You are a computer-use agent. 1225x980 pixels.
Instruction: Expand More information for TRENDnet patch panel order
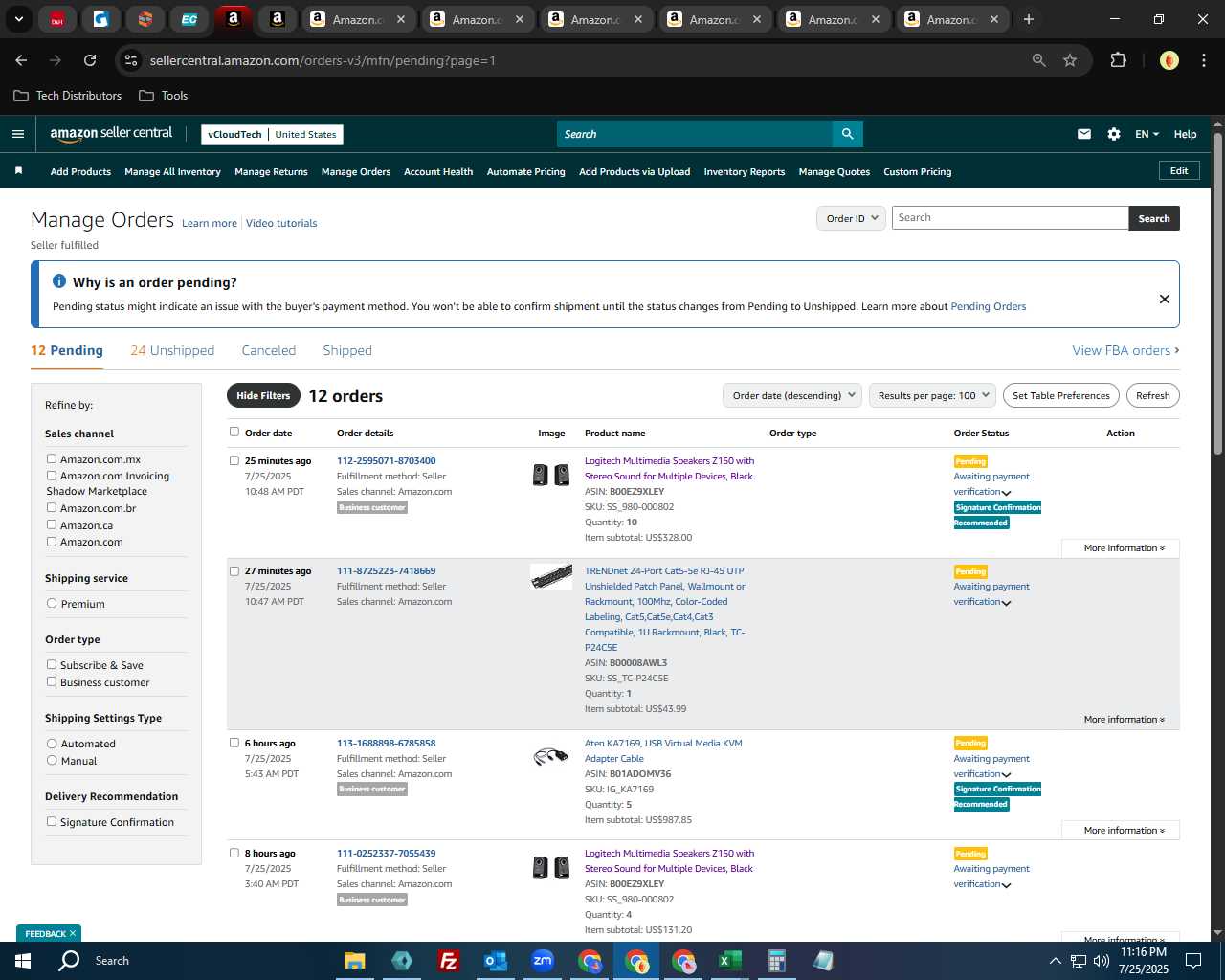coord(1124,720)
